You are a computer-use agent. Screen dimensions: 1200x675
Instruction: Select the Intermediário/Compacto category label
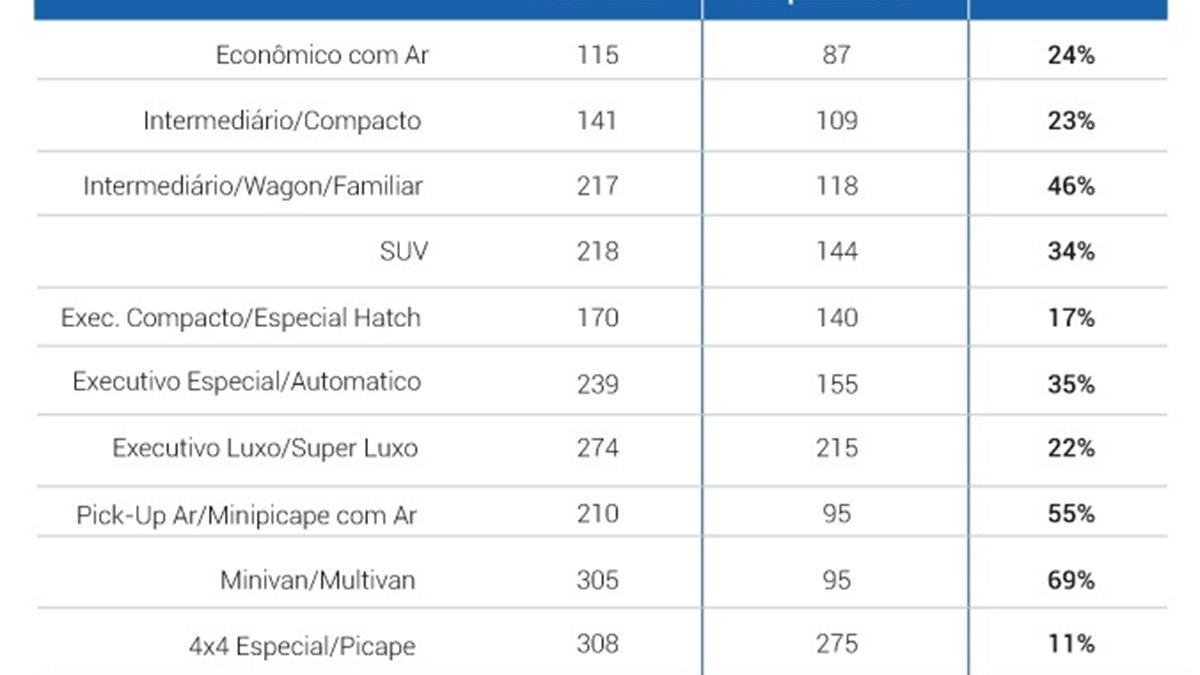[282, 121]
